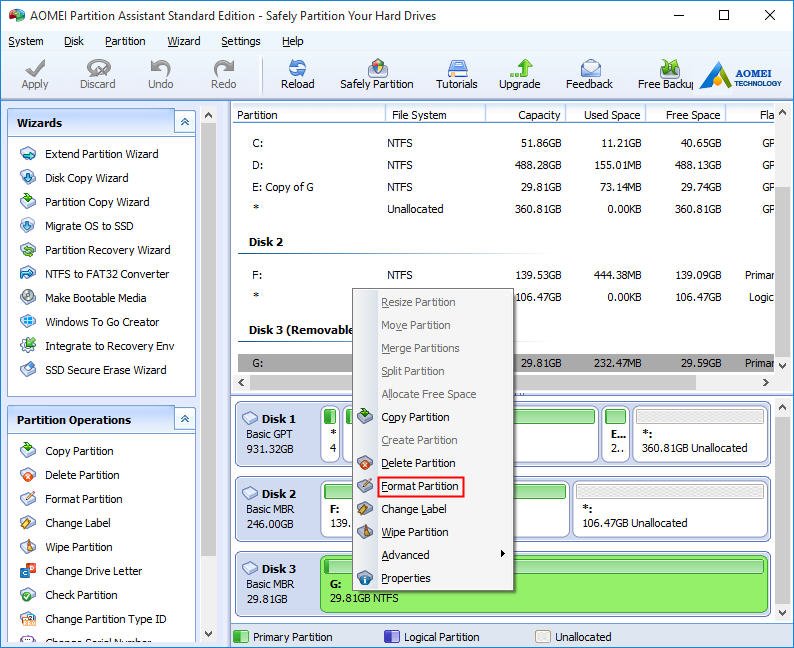Select the C: partition row
This screenshot has height=648, width=794.
tap(505, 143)
